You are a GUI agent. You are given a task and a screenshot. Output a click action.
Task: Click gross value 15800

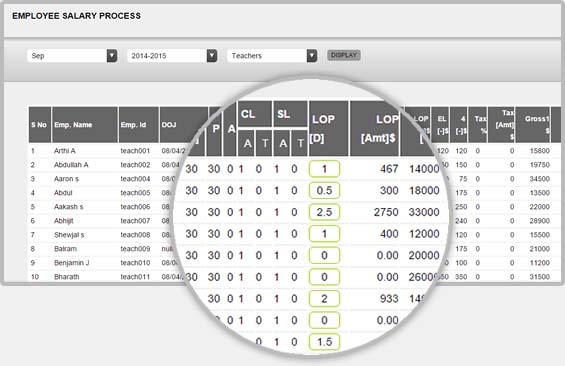539,151
